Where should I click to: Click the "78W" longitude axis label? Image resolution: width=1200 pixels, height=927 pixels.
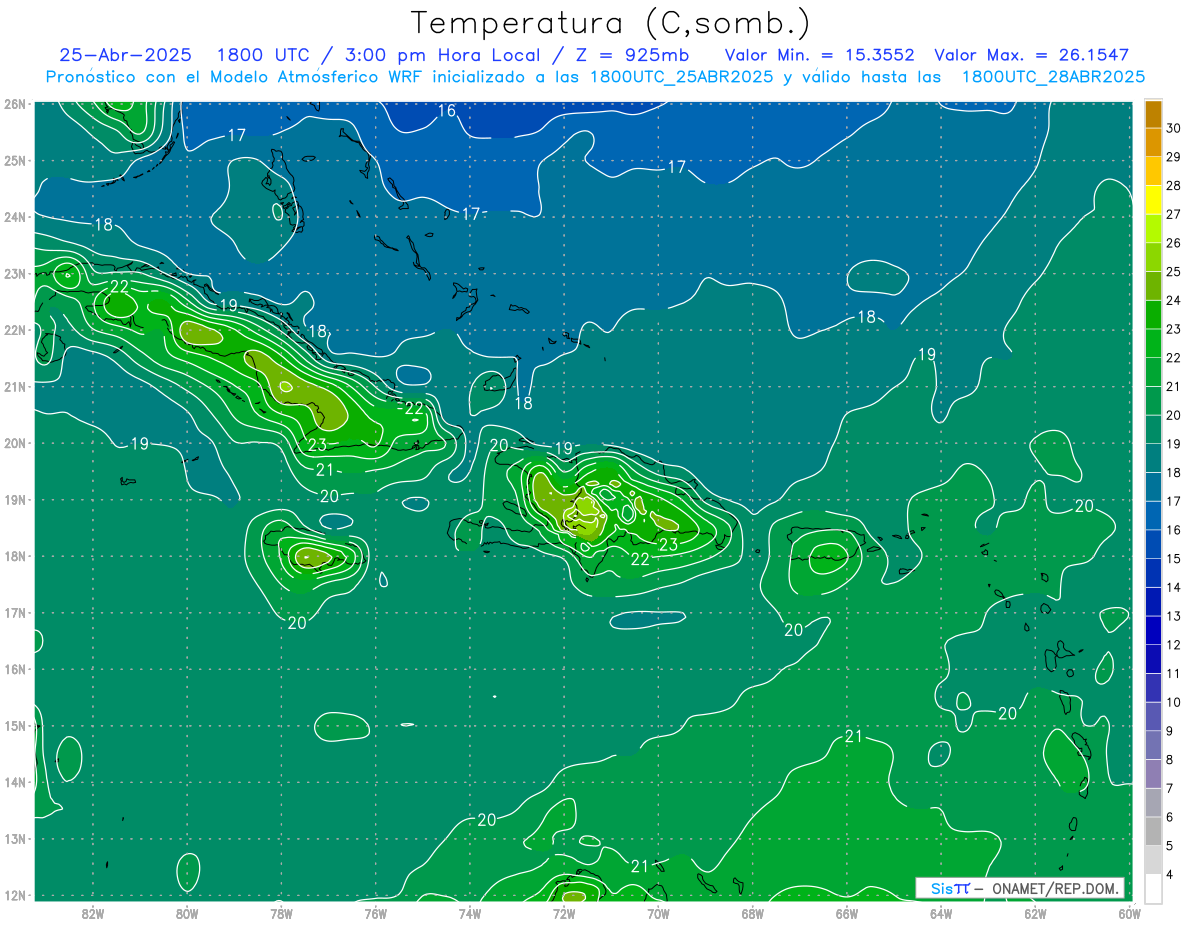tap(281, 913)
